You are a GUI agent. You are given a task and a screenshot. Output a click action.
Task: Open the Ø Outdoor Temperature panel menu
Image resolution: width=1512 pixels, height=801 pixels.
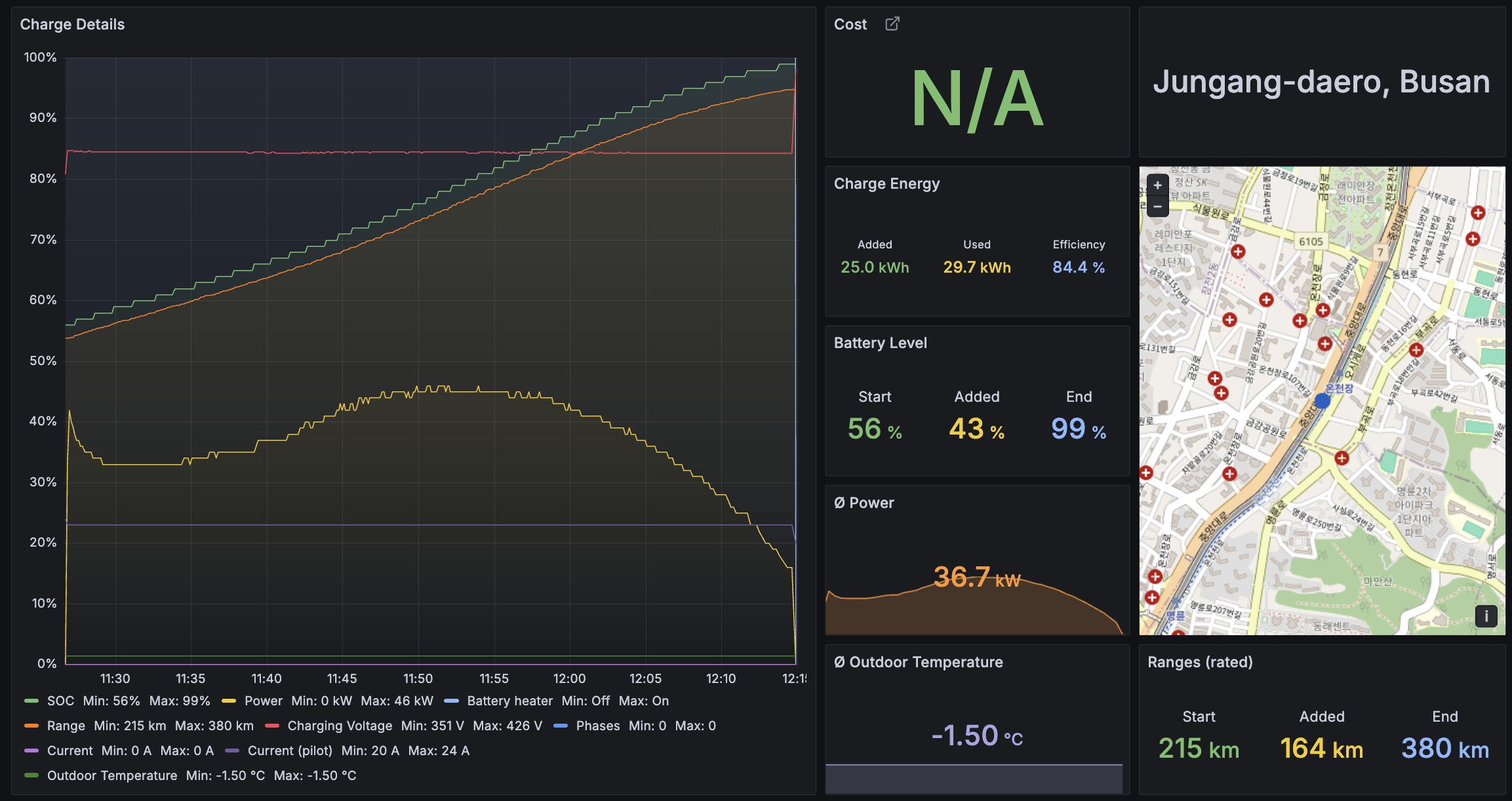point(918,662)
